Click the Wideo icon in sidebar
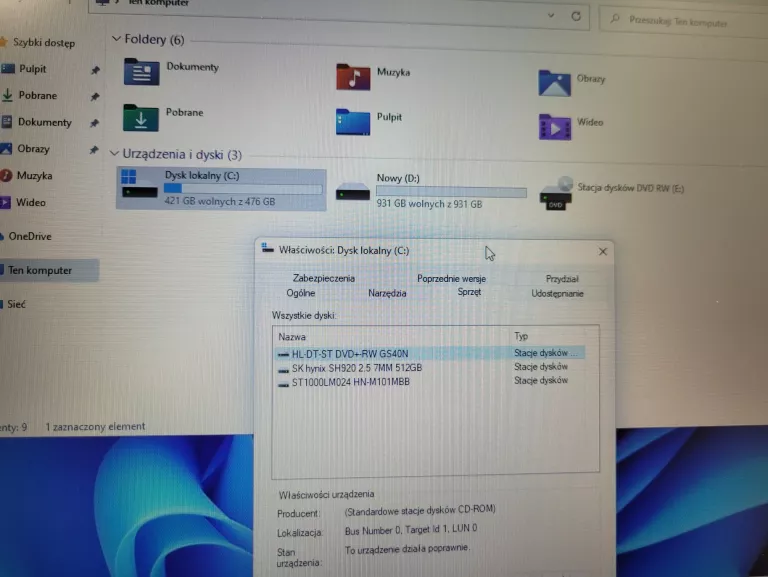 (x=5, y=202)
